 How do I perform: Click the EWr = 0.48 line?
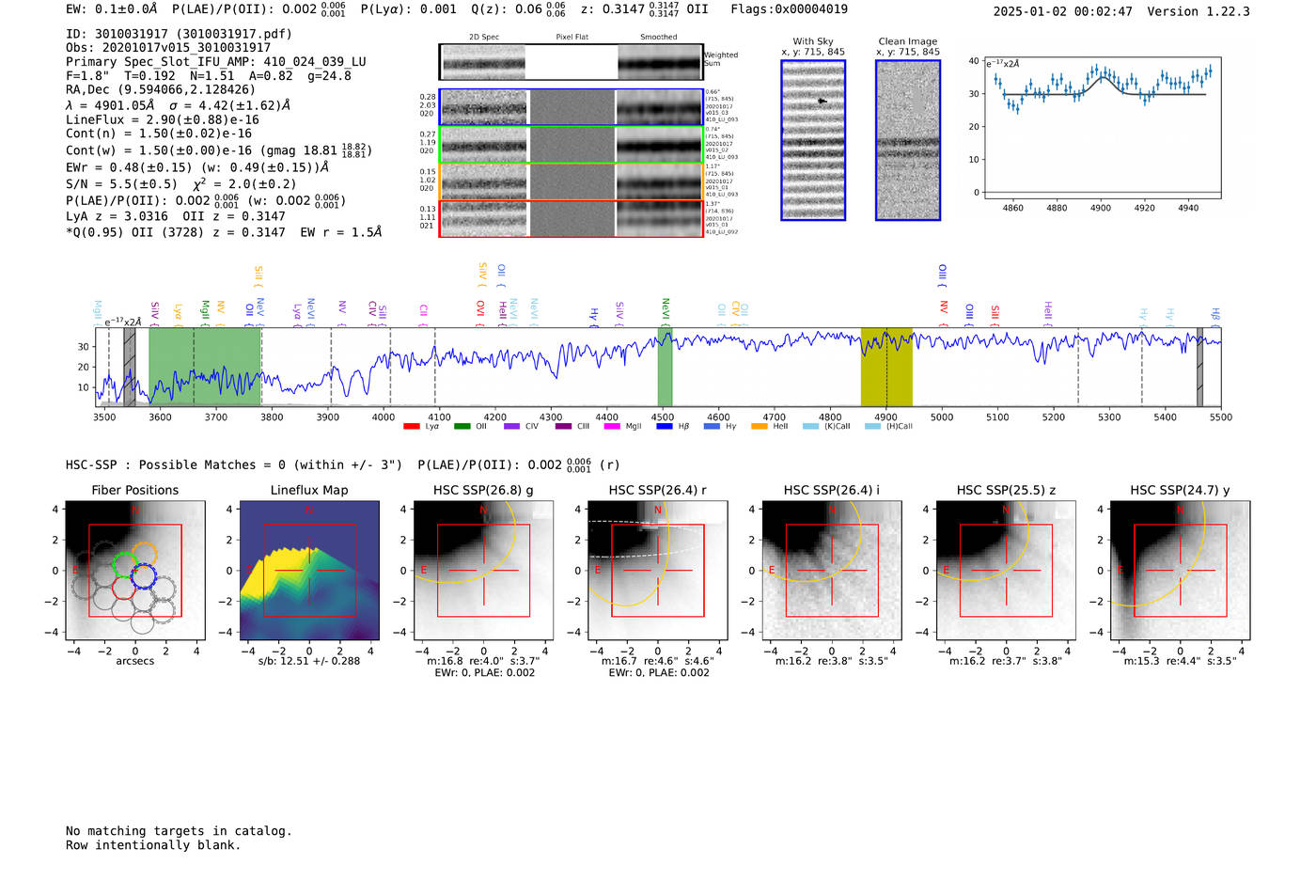(197, 167)
